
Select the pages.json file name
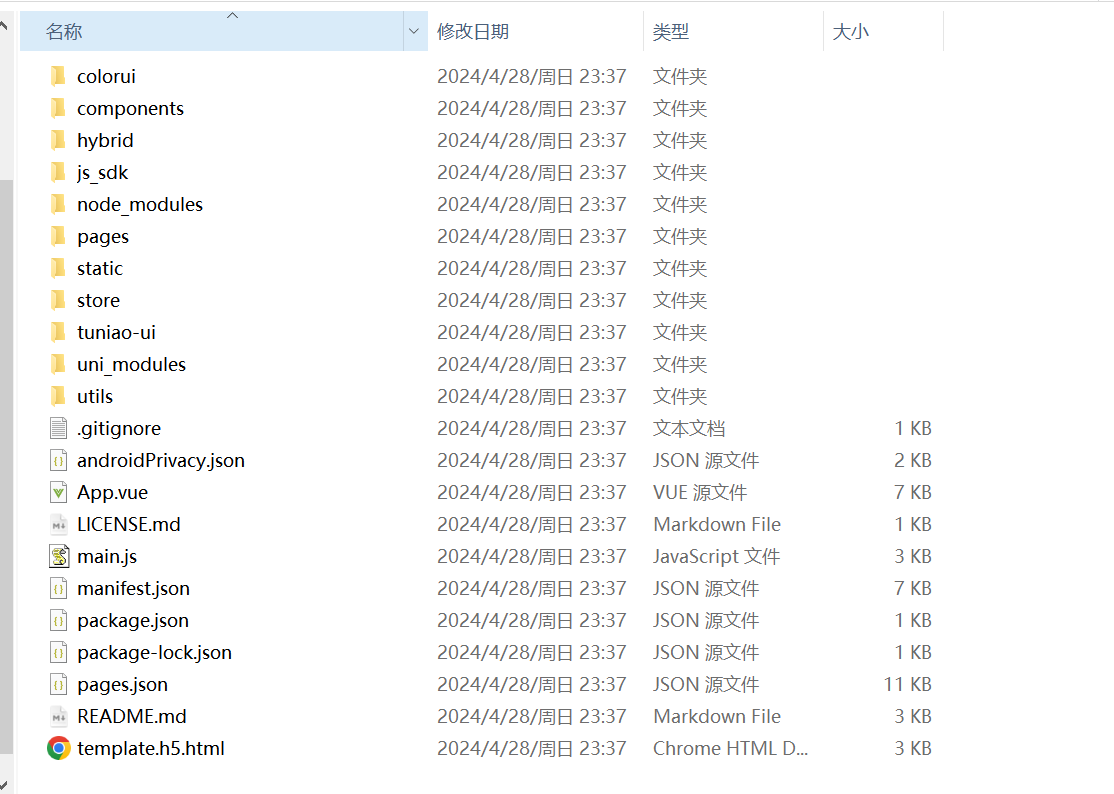click(x=122, y=684)
